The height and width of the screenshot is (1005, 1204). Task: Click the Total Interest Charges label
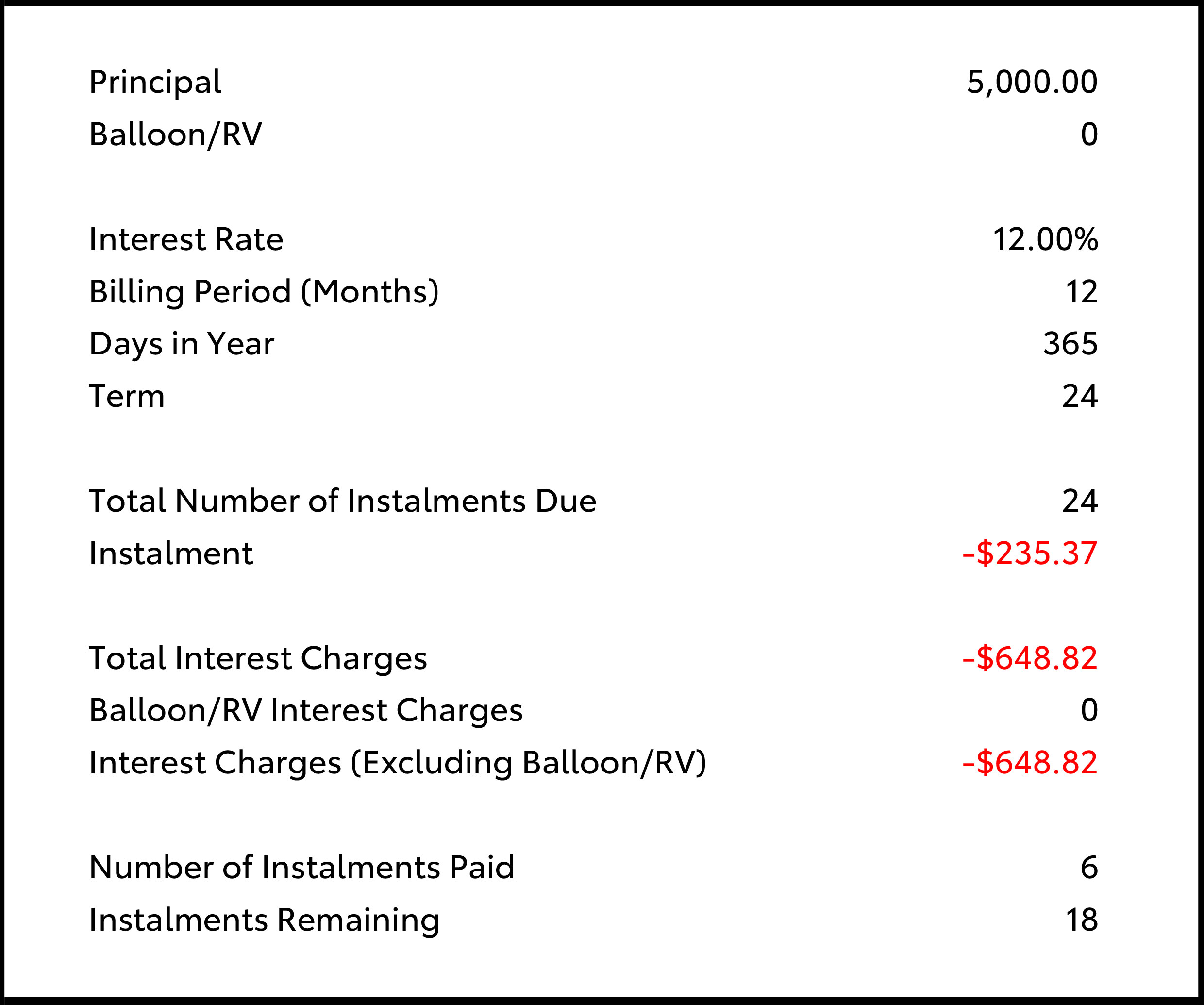258,657
